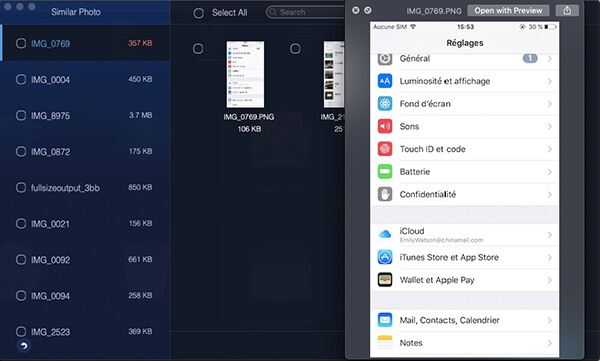Click the Wallet et Apple Pay icon
Viewport: 600px width, 361px height.
[385, 280]
